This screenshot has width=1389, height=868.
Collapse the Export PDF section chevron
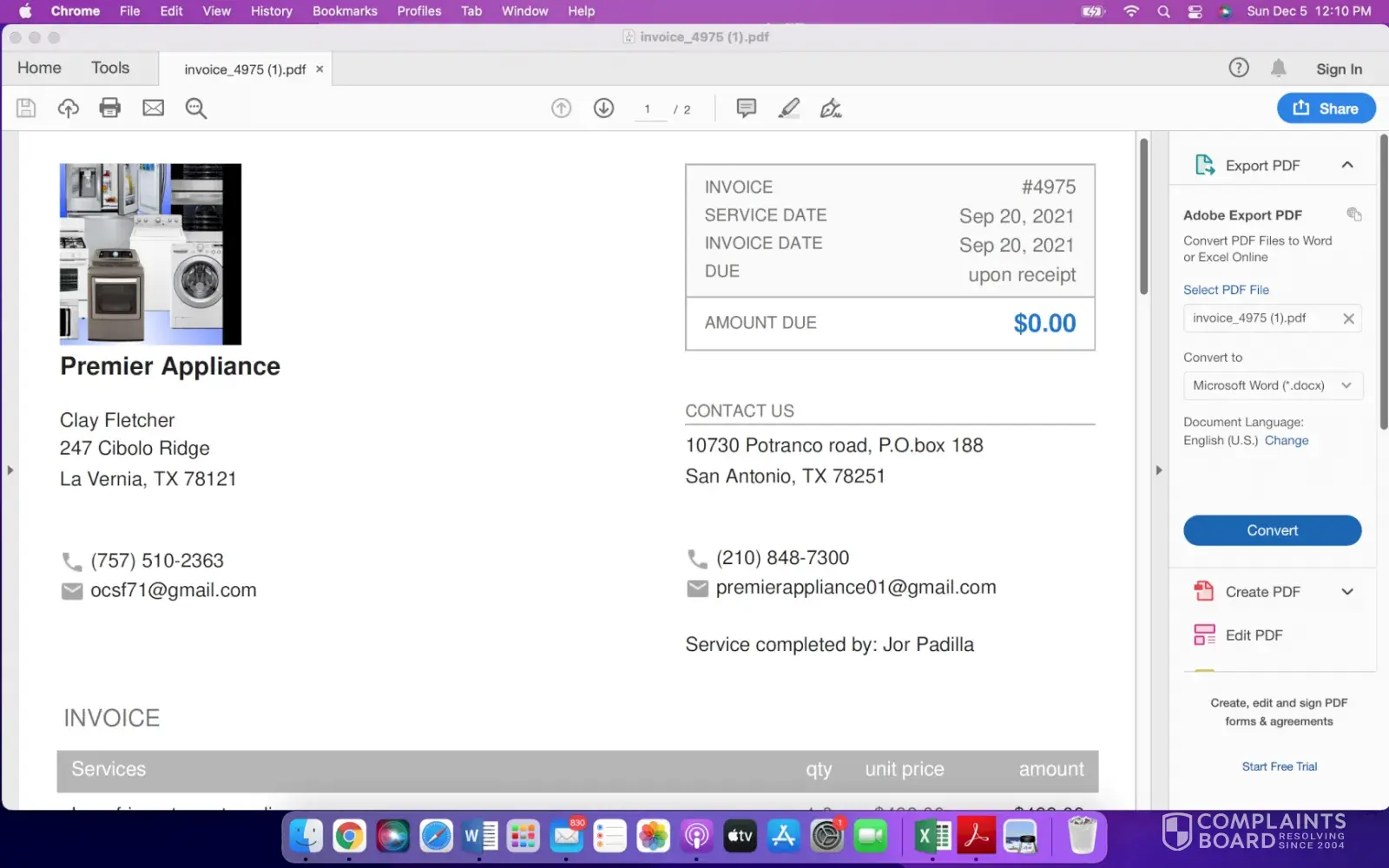coord(1347,165)
